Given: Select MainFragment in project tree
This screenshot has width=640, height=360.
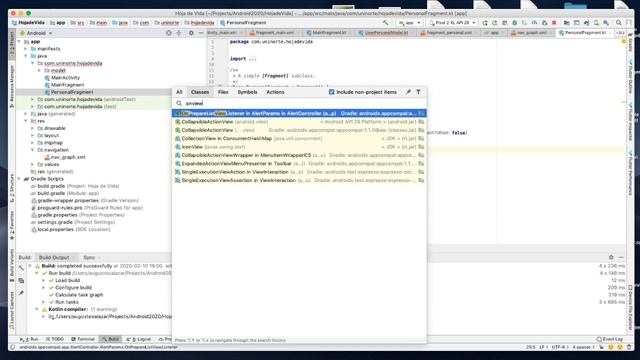Looking at the screenshot, I should tap(67, 85).
